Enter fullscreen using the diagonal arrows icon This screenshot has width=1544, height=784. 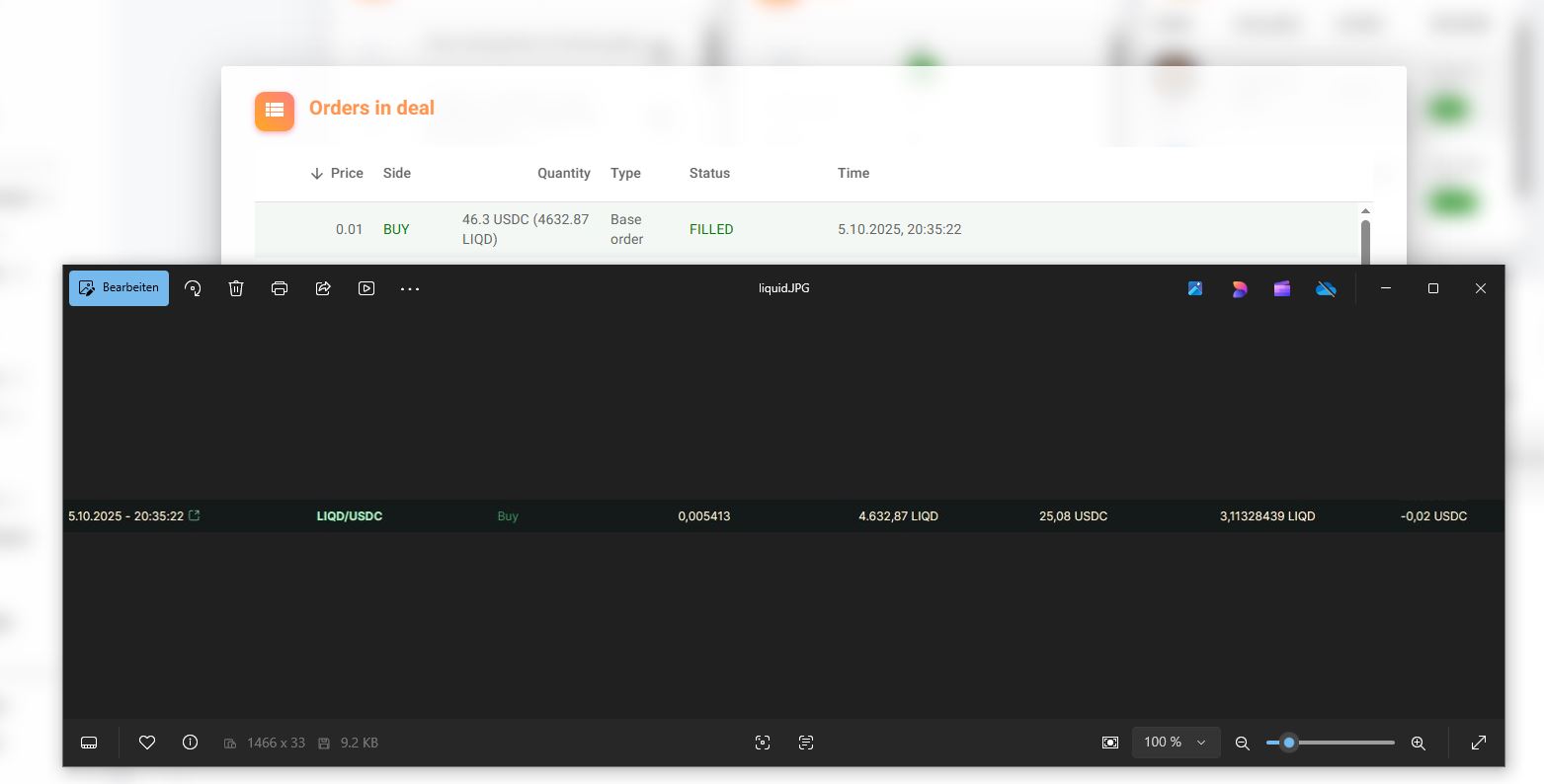1478,743
